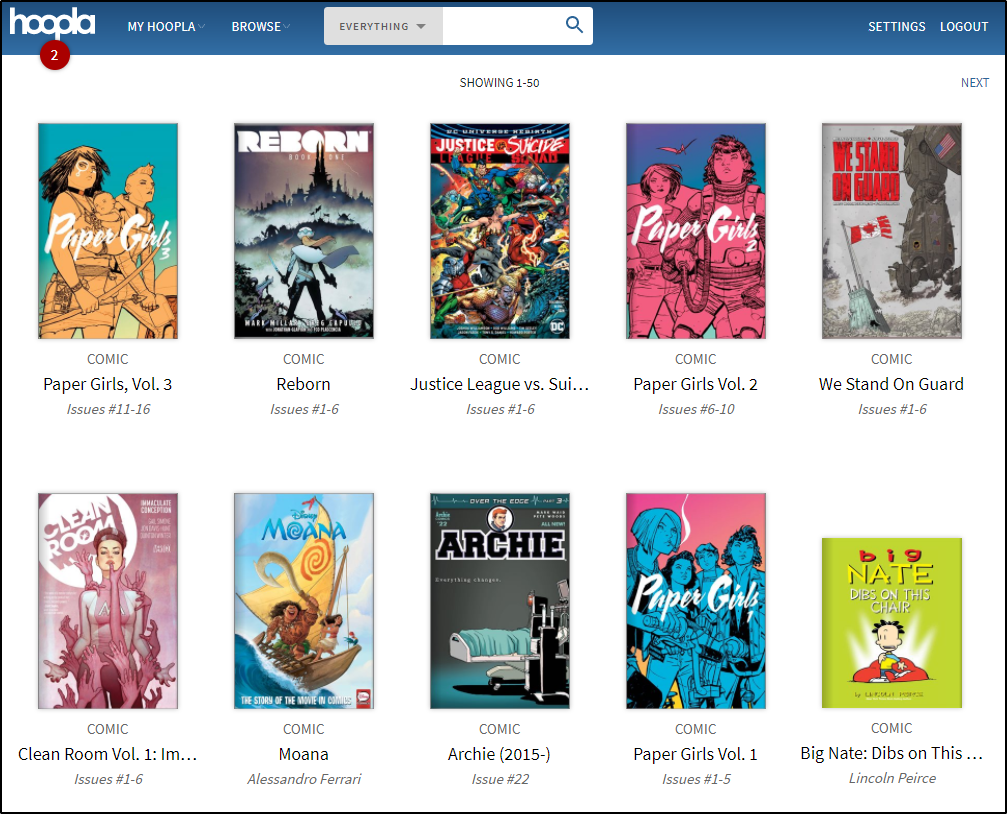Open the Moana cover thumbnail
The image size is (1007, 814).
click(304, 601)
